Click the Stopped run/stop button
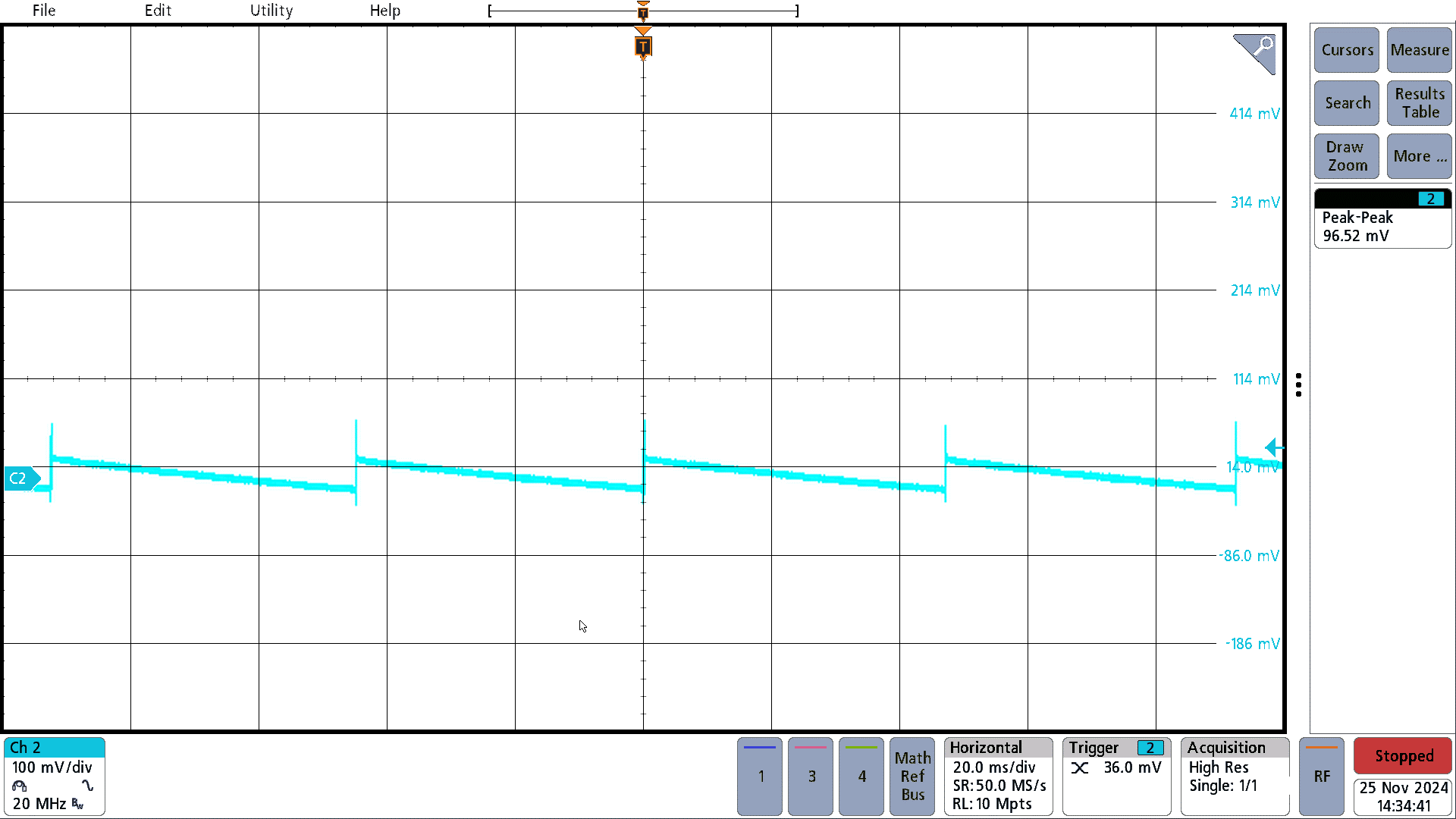 point(1403,756)
